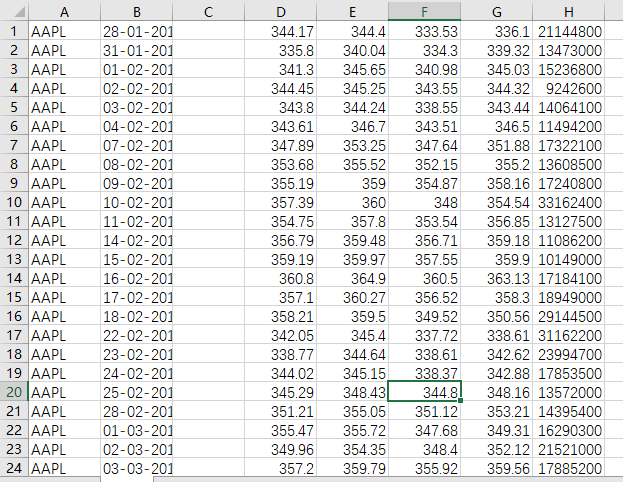Click cell containing 359.48

352,240
